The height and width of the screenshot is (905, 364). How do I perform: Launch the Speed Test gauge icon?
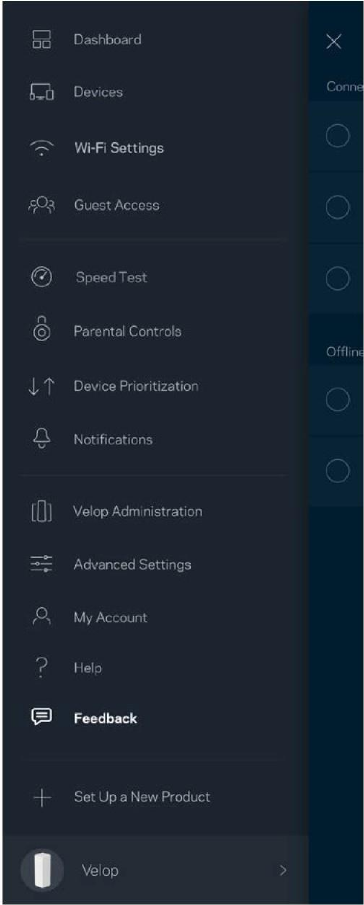pyautogui.click(x=41, y=278)
